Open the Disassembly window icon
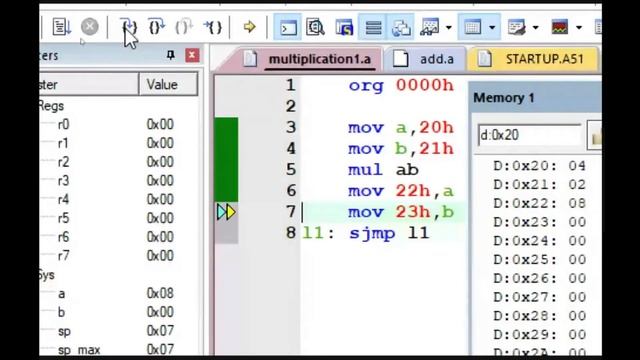This screenshot has width=640, height=360. tap(315, 27)
